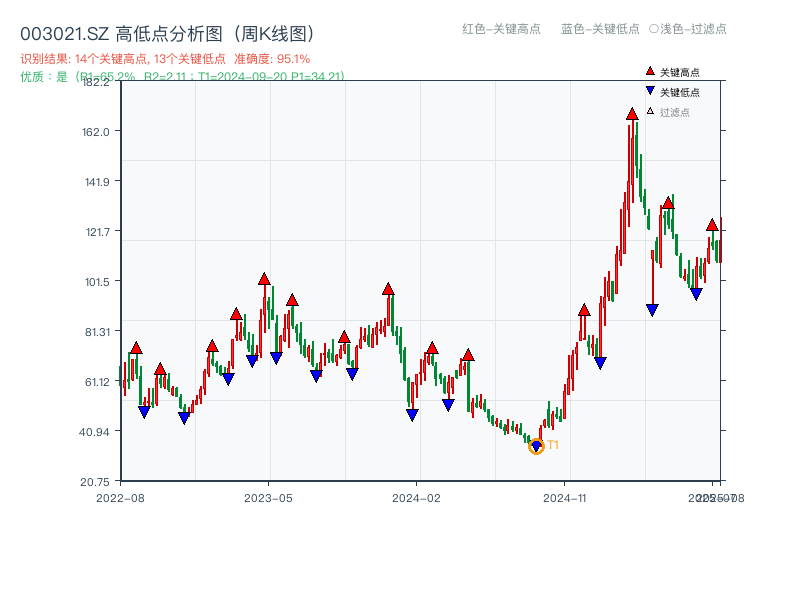
Task: Click the orange T1 label
Action: point(553,445)
